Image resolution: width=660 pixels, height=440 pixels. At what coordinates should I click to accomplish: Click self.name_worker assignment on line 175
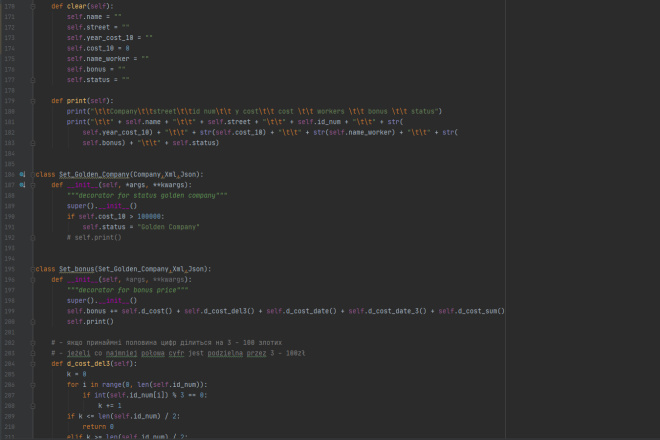108,59
